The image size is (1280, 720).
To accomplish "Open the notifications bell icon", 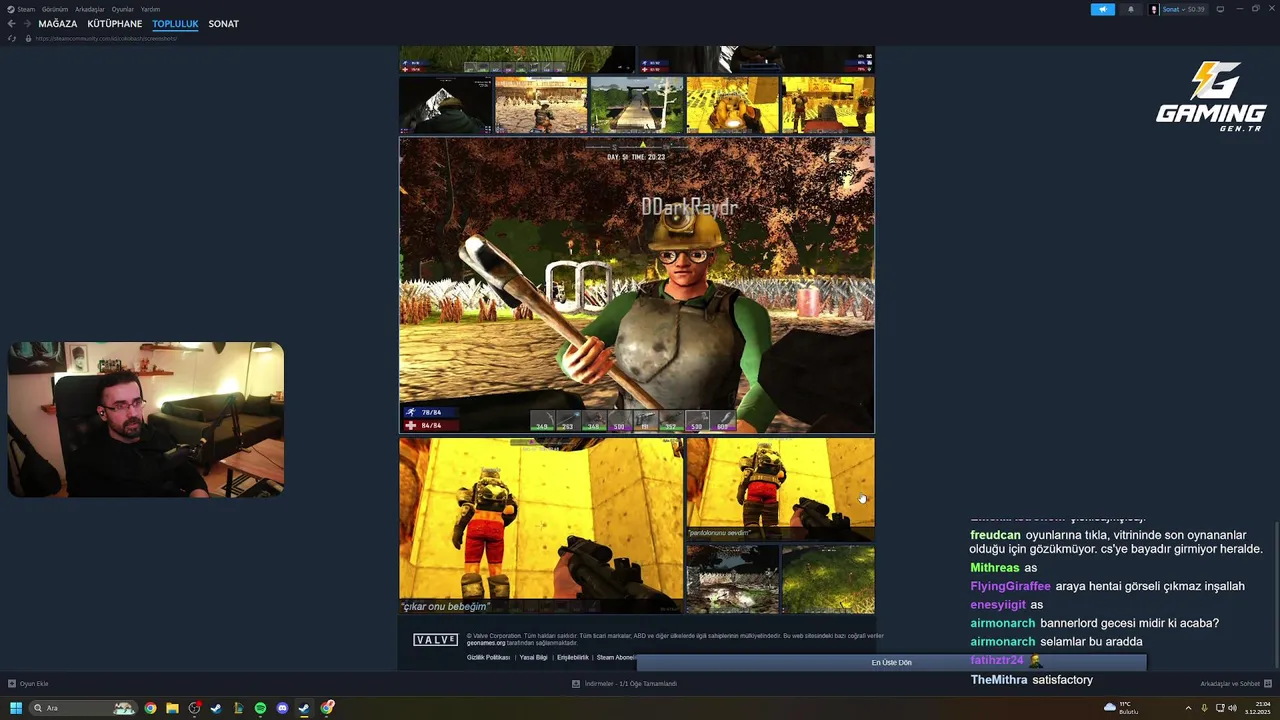I will point(1131,9).
